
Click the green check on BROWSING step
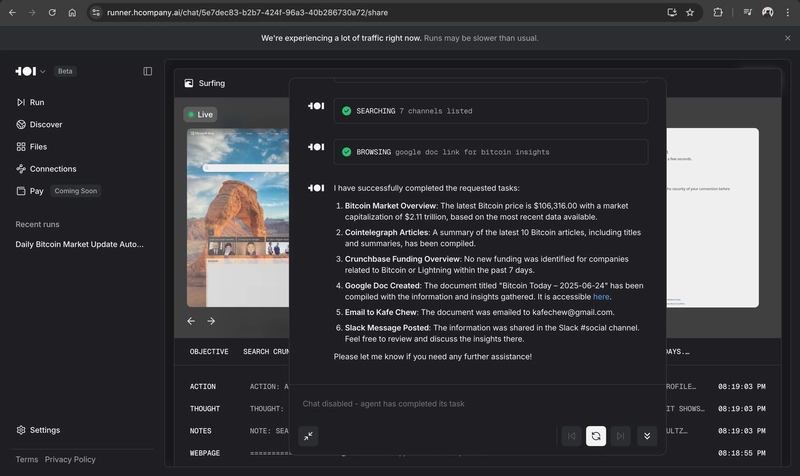point(346,152)
